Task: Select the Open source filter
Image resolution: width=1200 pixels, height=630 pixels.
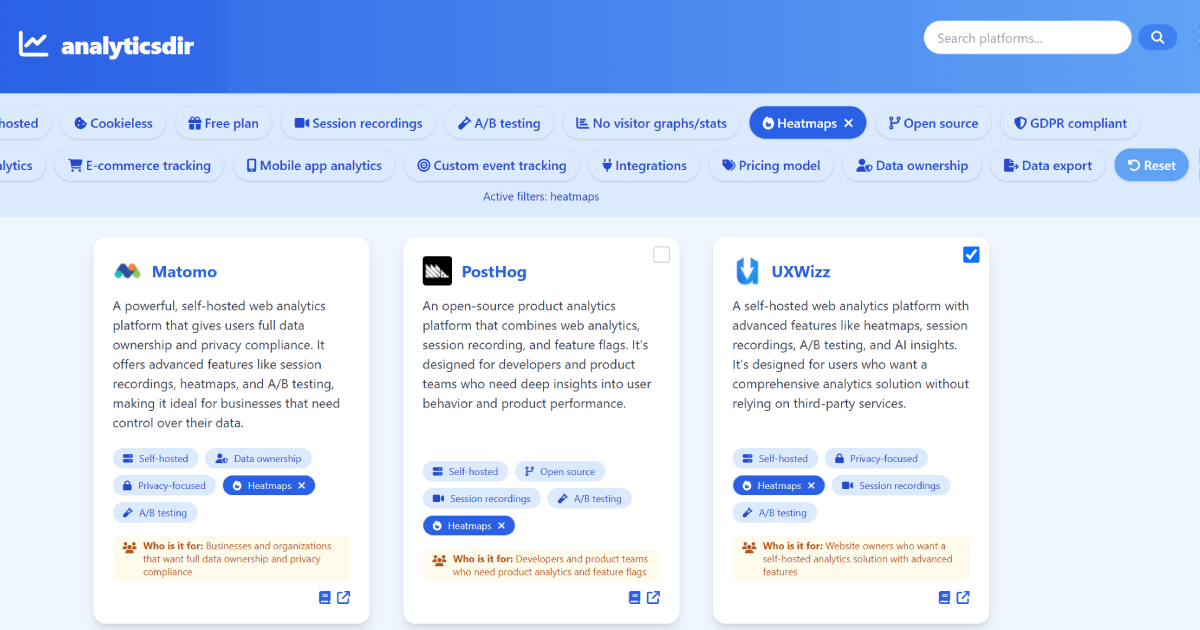Action: (933, 124)
